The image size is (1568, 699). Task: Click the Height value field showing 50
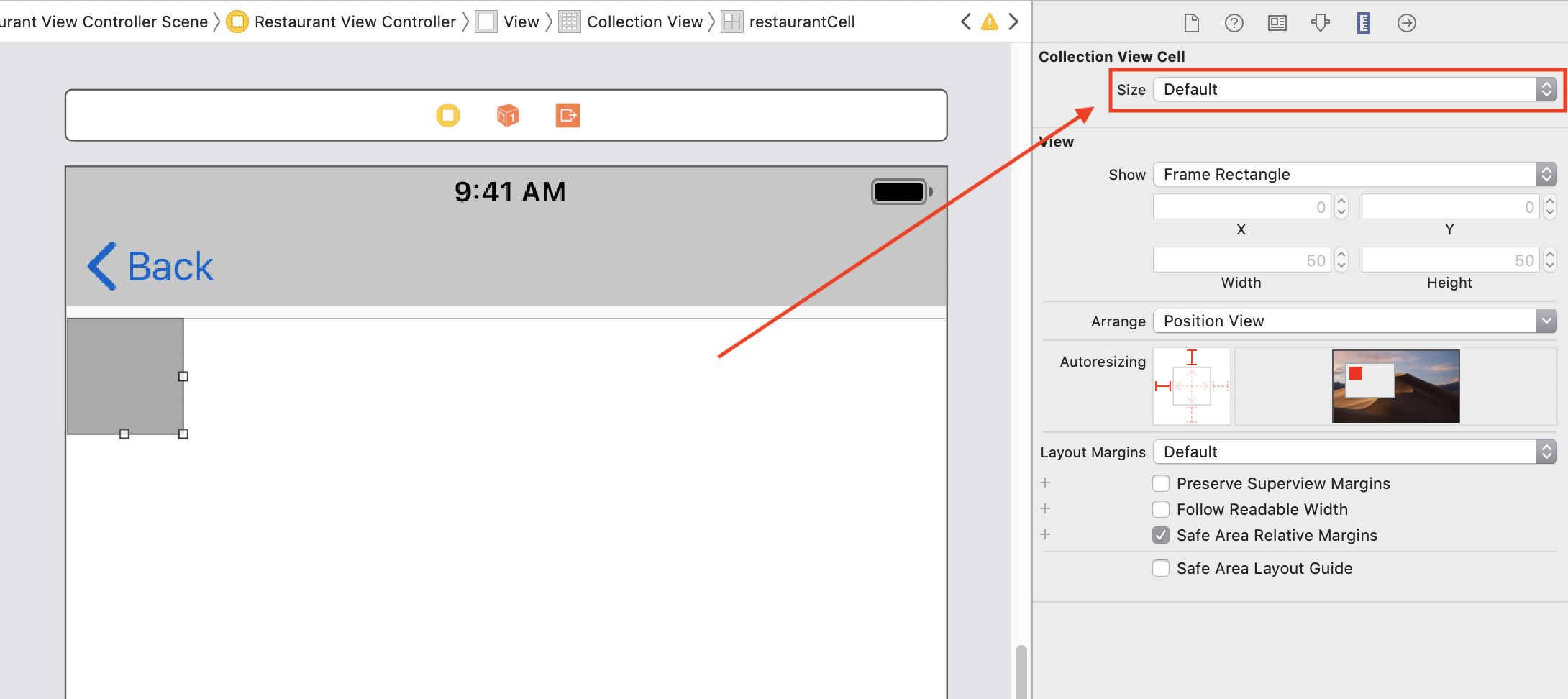[x=1451, y=260]
